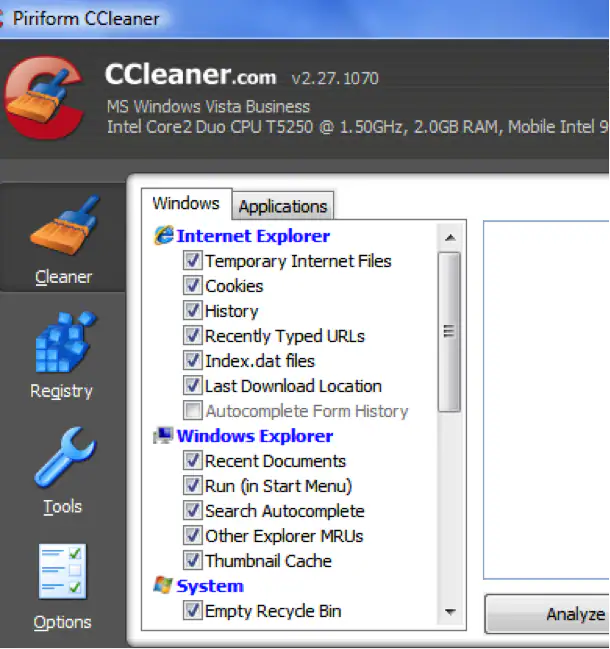This screenshot has height=649, width=610.
Task: Click the Registry label in sidebar
Action: [61, 391]
